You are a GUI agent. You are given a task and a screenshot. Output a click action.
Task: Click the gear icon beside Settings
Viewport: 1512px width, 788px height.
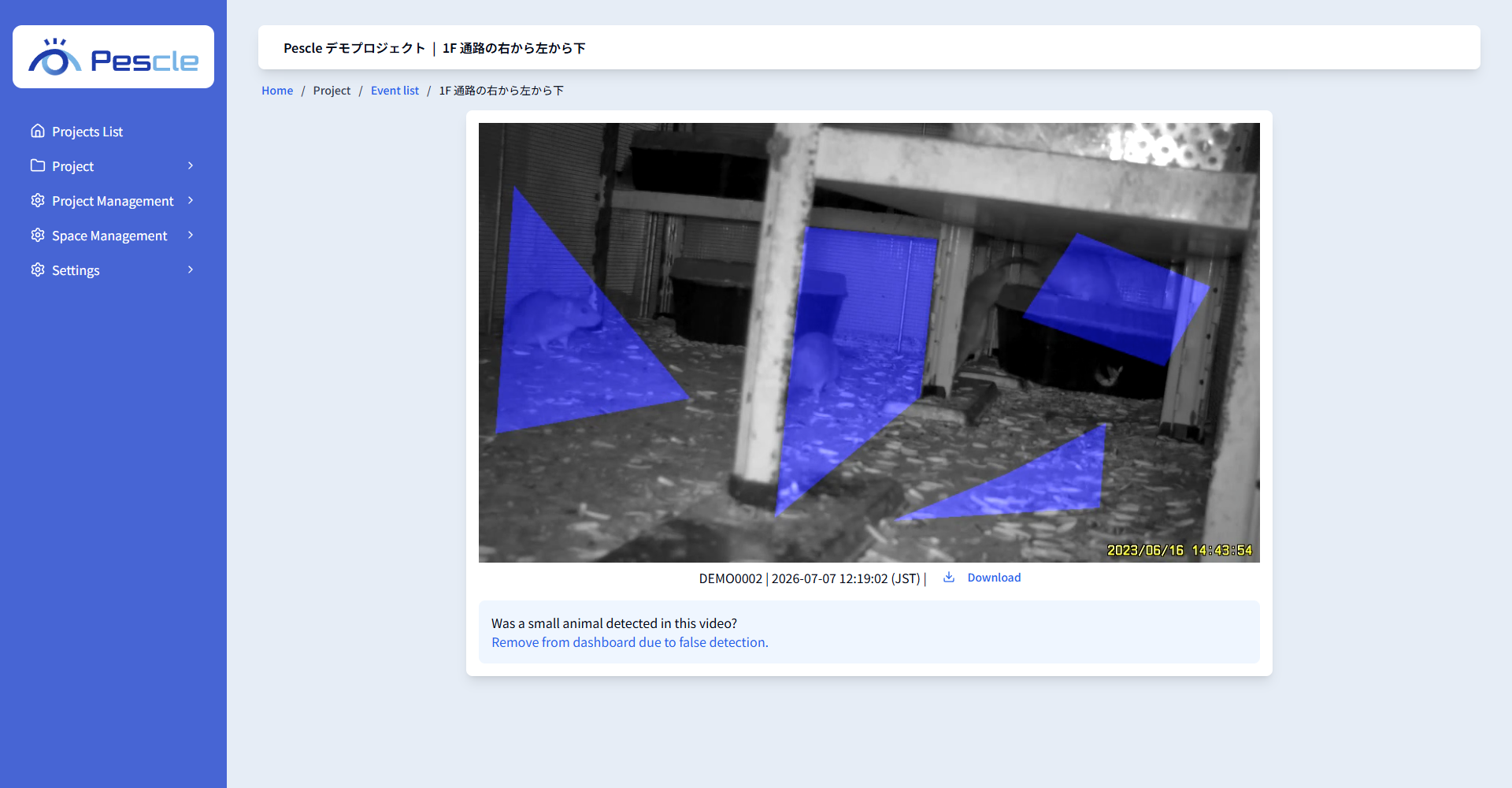[38, 269]
